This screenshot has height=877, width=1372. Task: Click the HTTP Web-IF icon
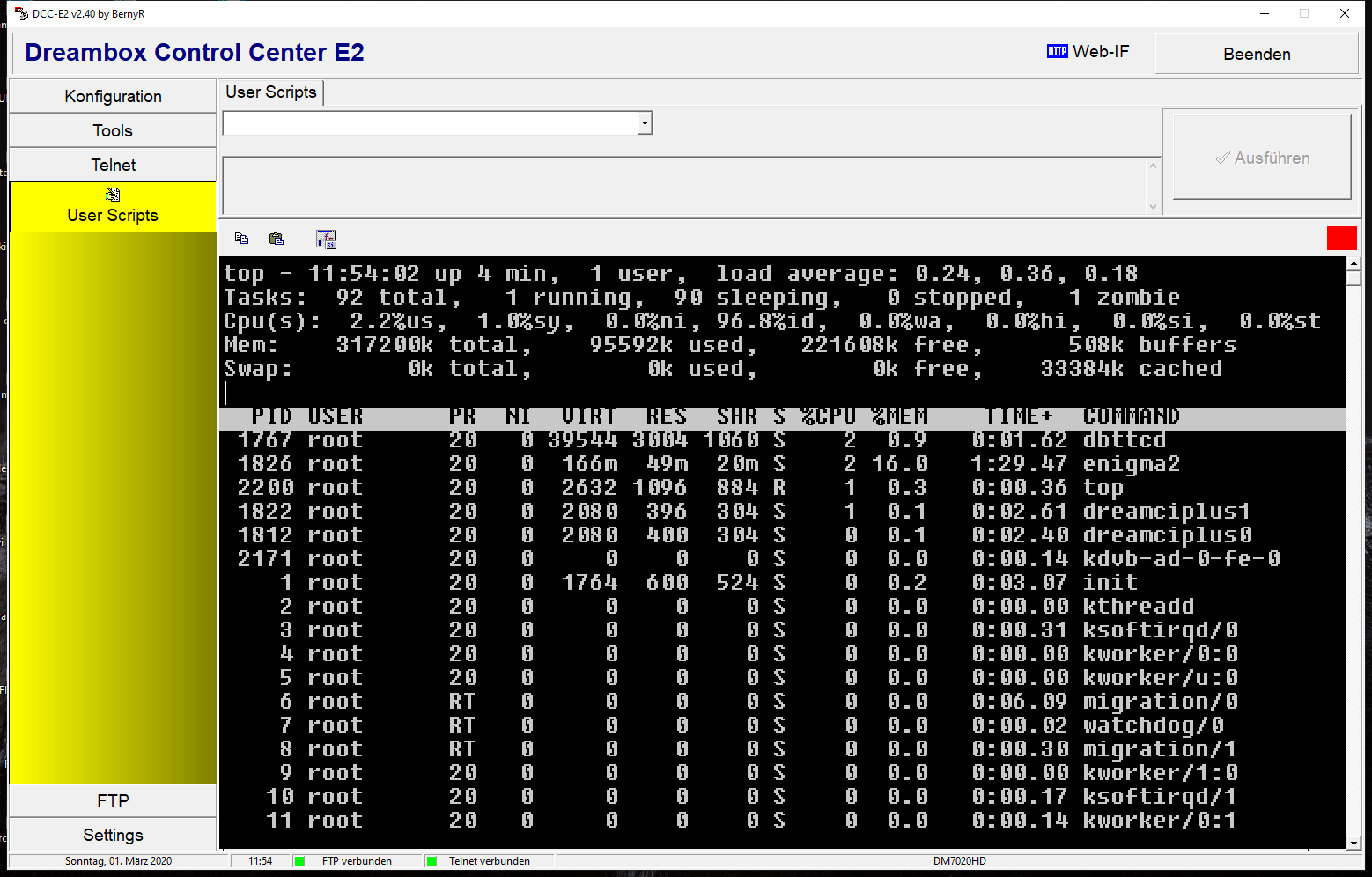1057,52
